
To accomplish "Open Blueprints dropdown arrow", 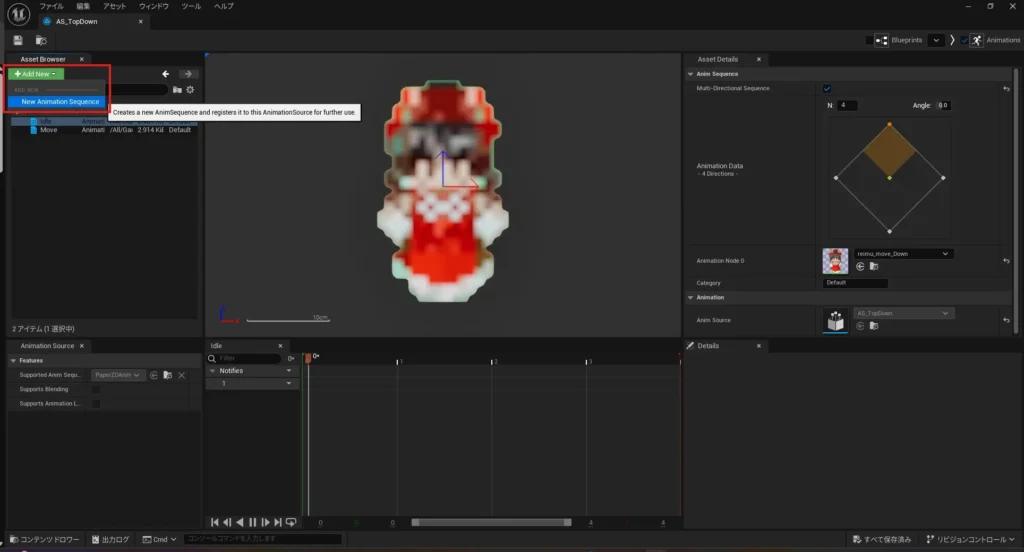I will (936, 41).
